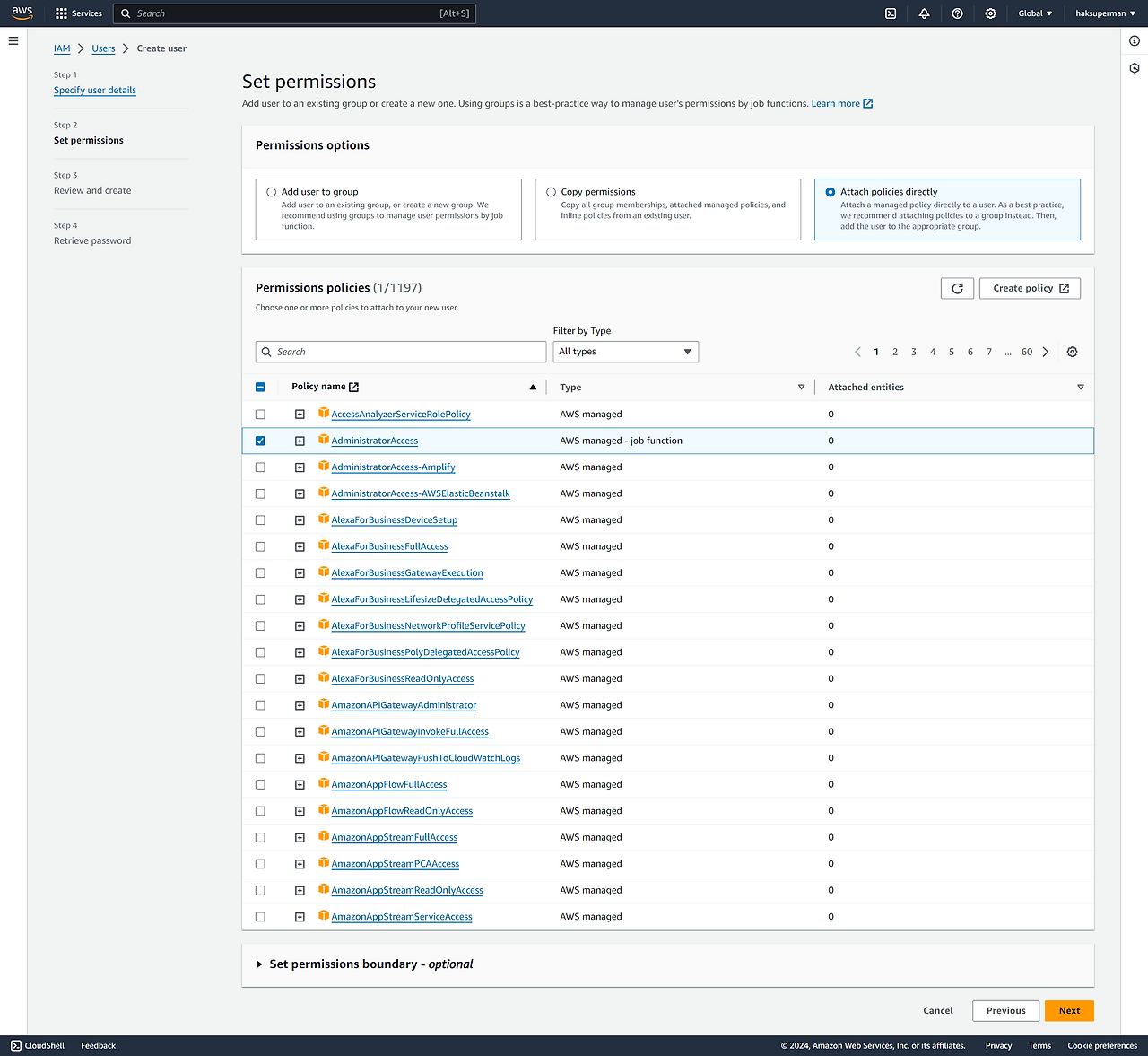This screenshot has height=1056, width=1148.
Task: Open the side navigation hamburger menu
Action: point(13,41)
